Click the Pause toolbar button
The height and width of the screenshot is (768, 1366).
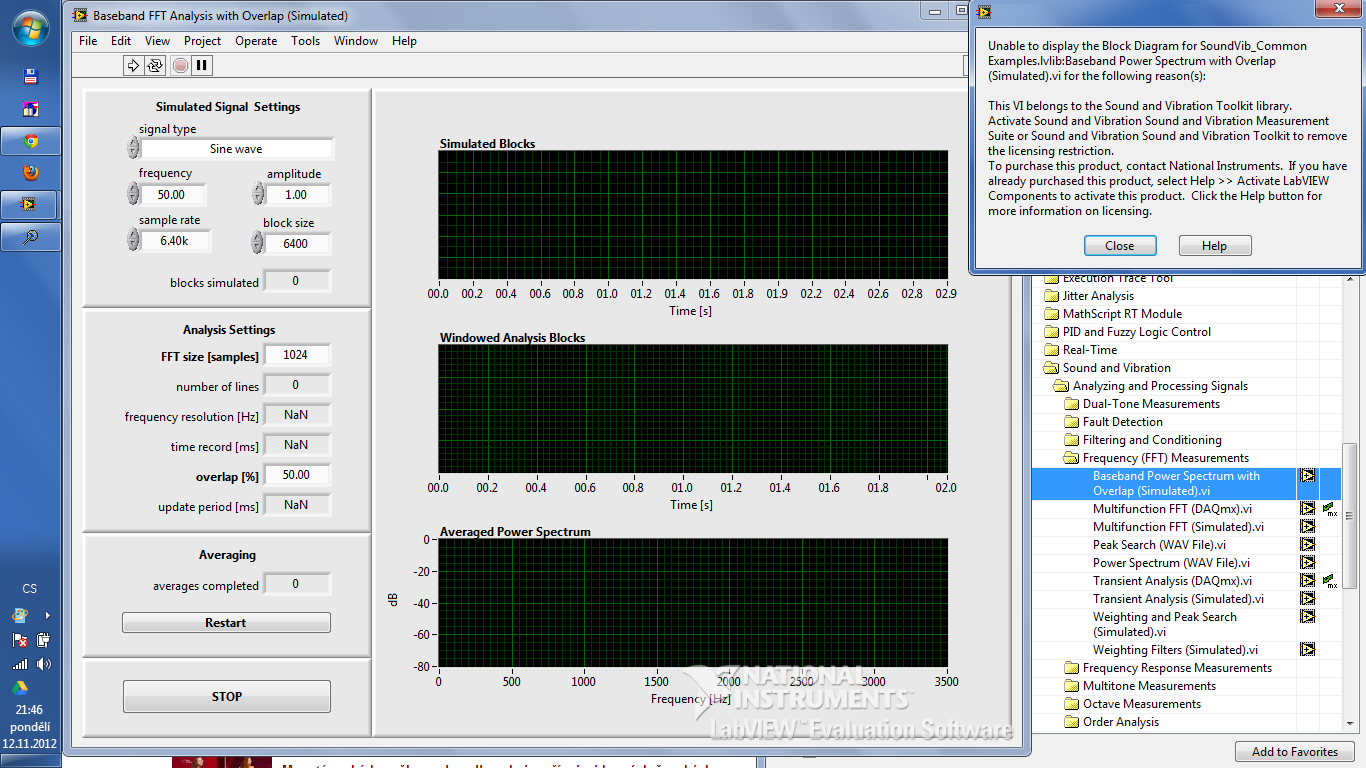pyautogui.click(x=202, y=65)
